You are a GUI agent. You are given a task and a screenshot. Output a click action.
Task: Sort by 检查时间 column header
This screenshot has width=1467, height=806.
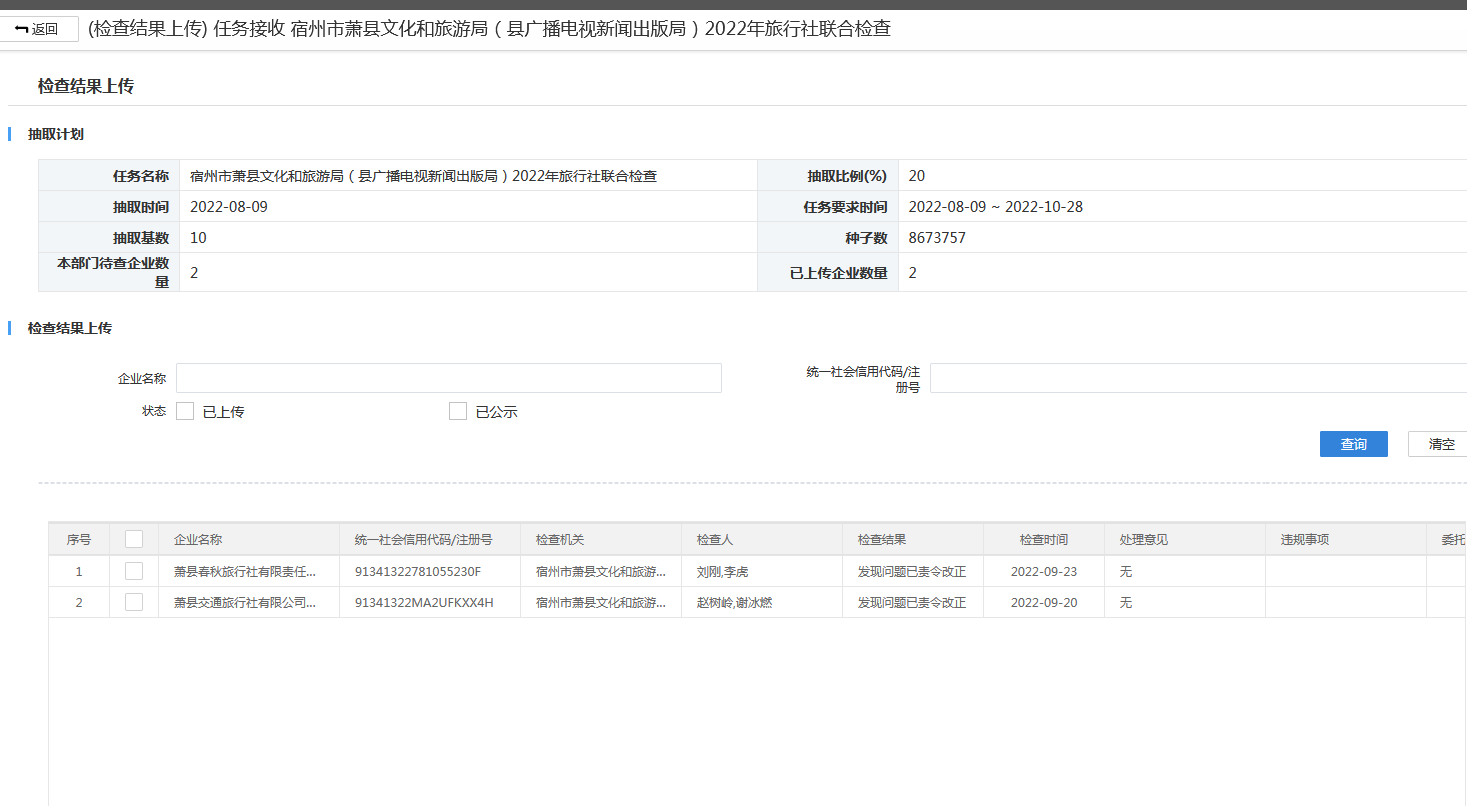[1043, 540]
